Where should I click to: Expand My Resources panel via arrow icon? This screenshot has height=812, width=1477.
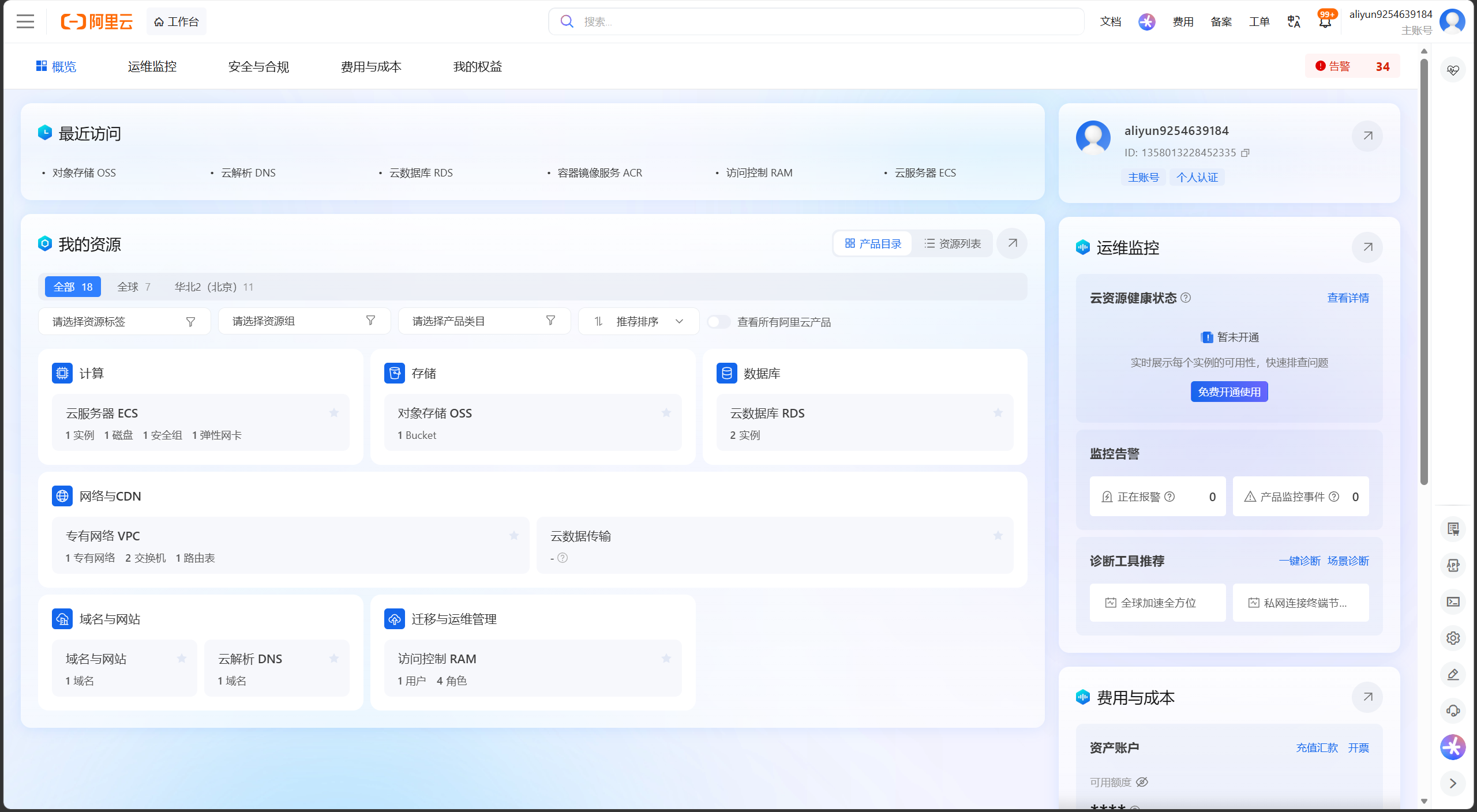tap(1012, 243)
